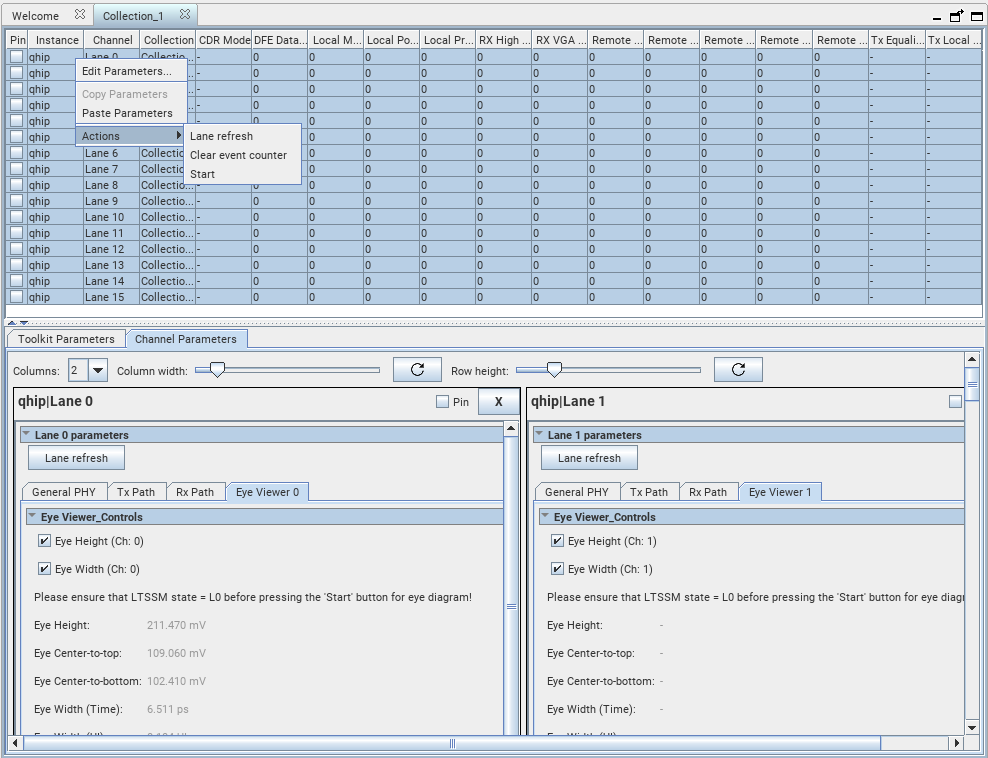Collapse the Lane 0 parameters section
This screenshot has width=988, height=758.
[x=26, y=435]
